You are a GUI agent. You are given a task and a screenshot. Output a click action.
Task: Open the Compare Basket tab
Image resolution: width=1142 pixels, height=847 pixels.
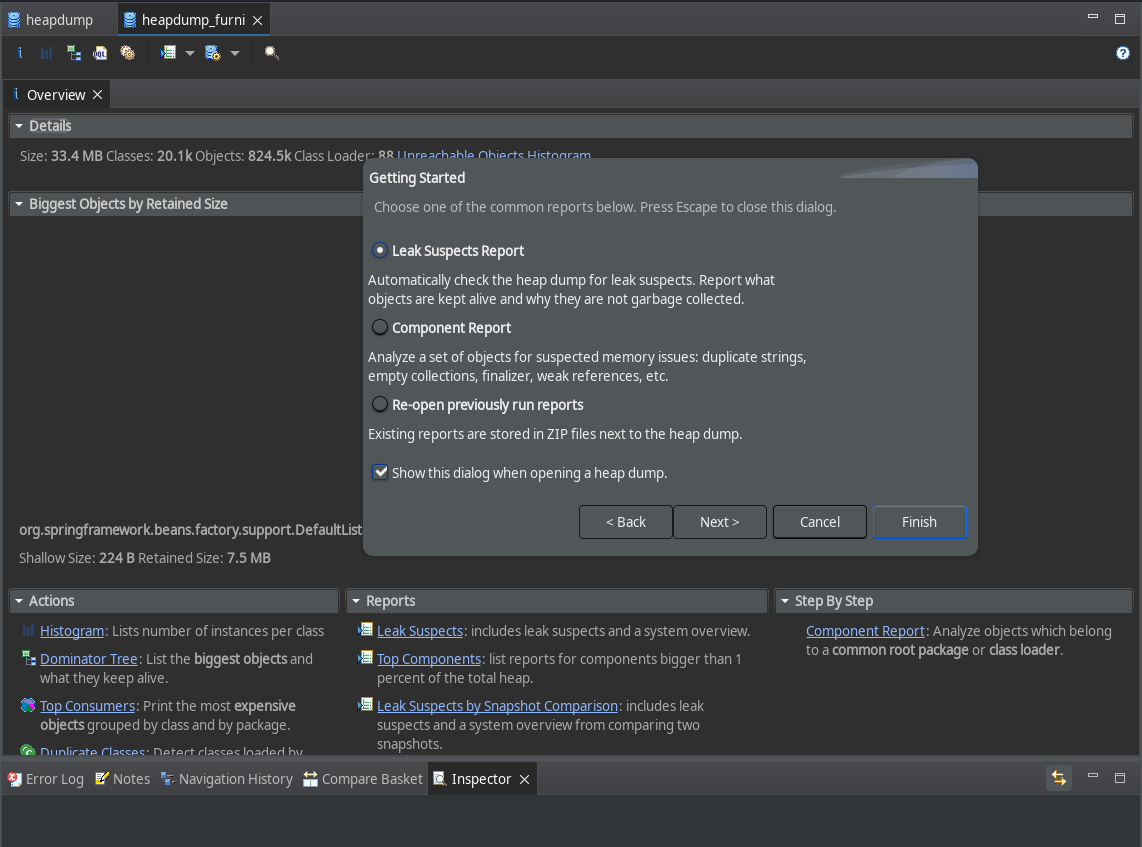click(x=363, y=779)
